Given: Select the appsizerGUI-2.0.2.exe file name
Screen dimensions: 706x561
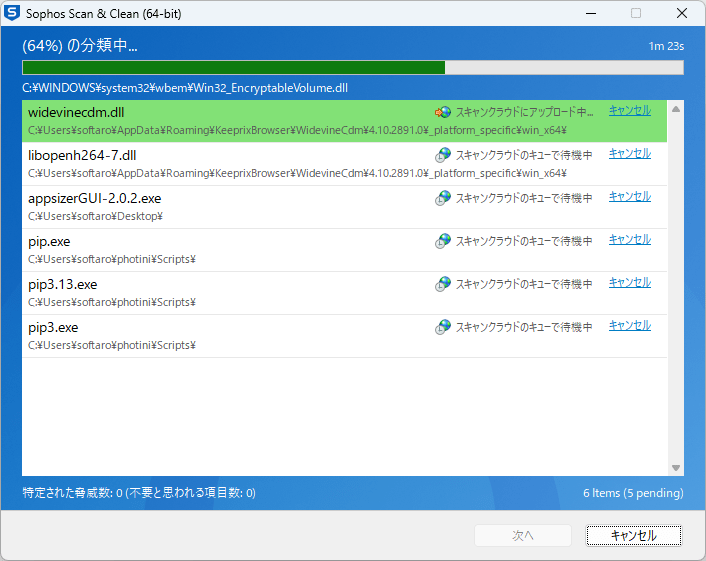Looking at the screenshot, I should [95, 199].
